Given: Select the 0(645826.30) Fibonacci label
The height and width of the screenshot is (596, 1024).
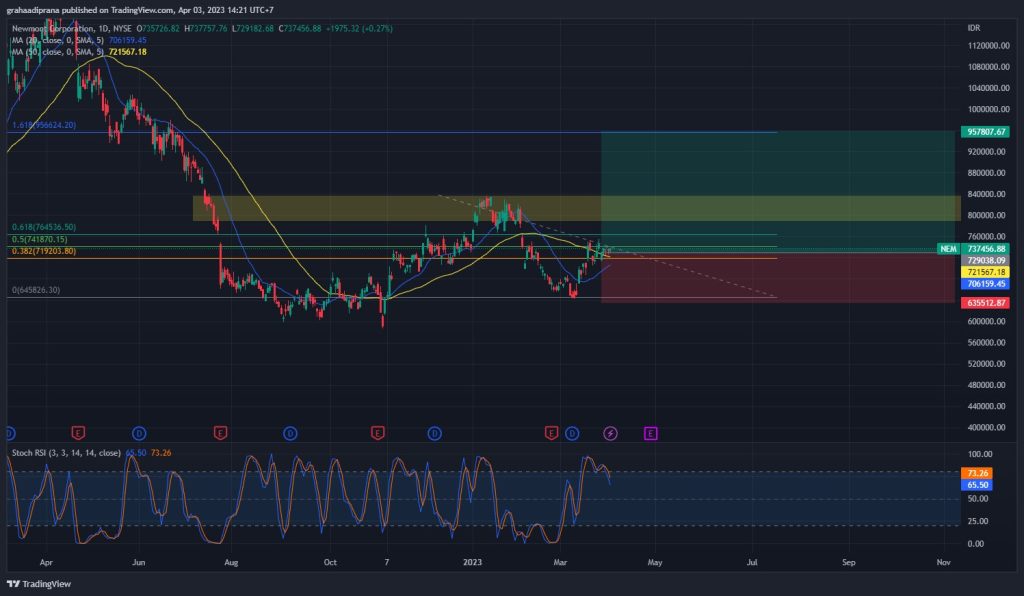Looking at the screenshot, I should [x=36, y=290].
